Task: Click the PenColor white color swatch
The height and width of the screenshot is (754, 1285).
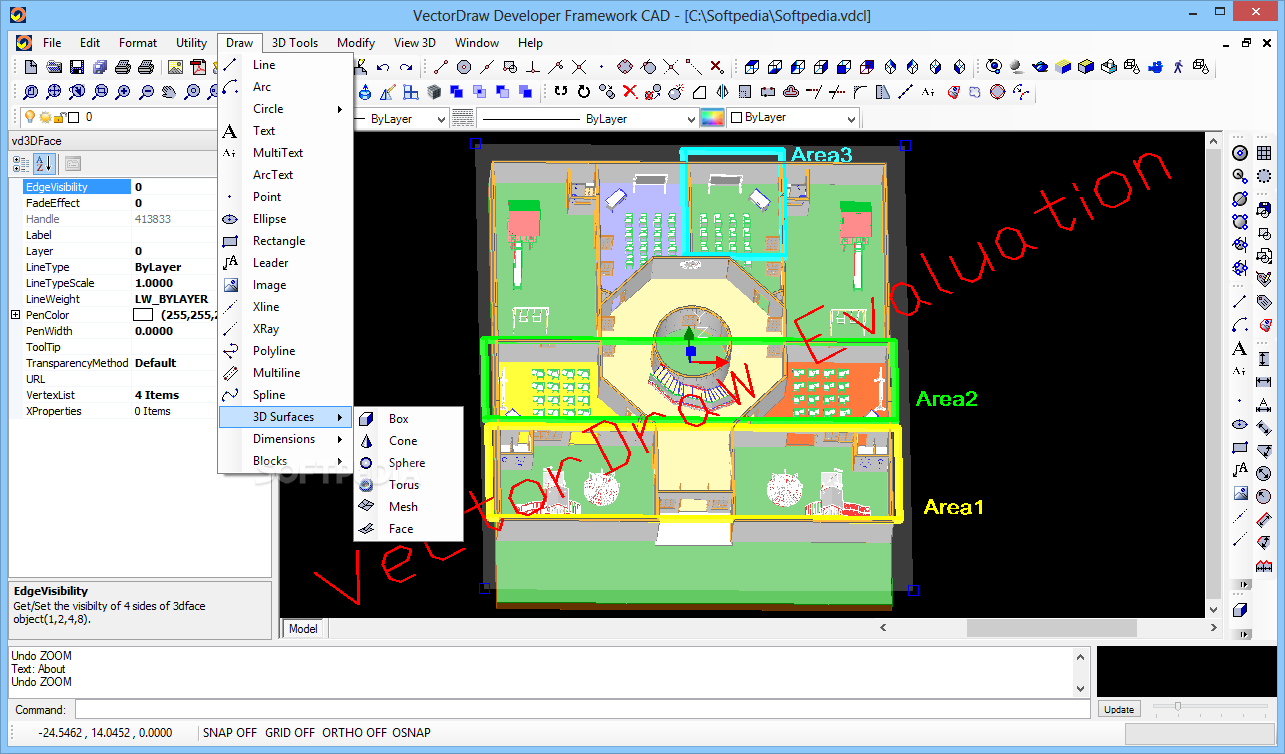Action: coord(143,315)
